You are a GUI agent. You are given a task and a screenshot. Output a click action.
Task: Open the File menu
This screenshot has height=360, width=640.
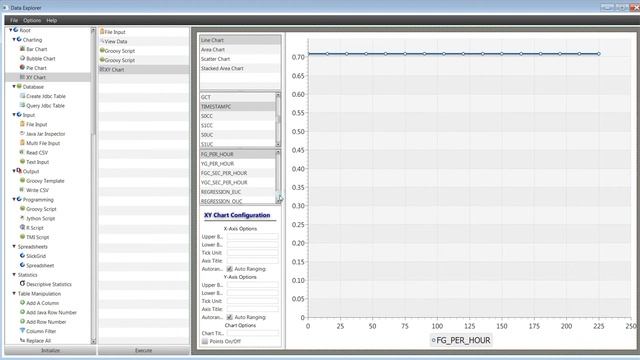[x=14, y=20]
